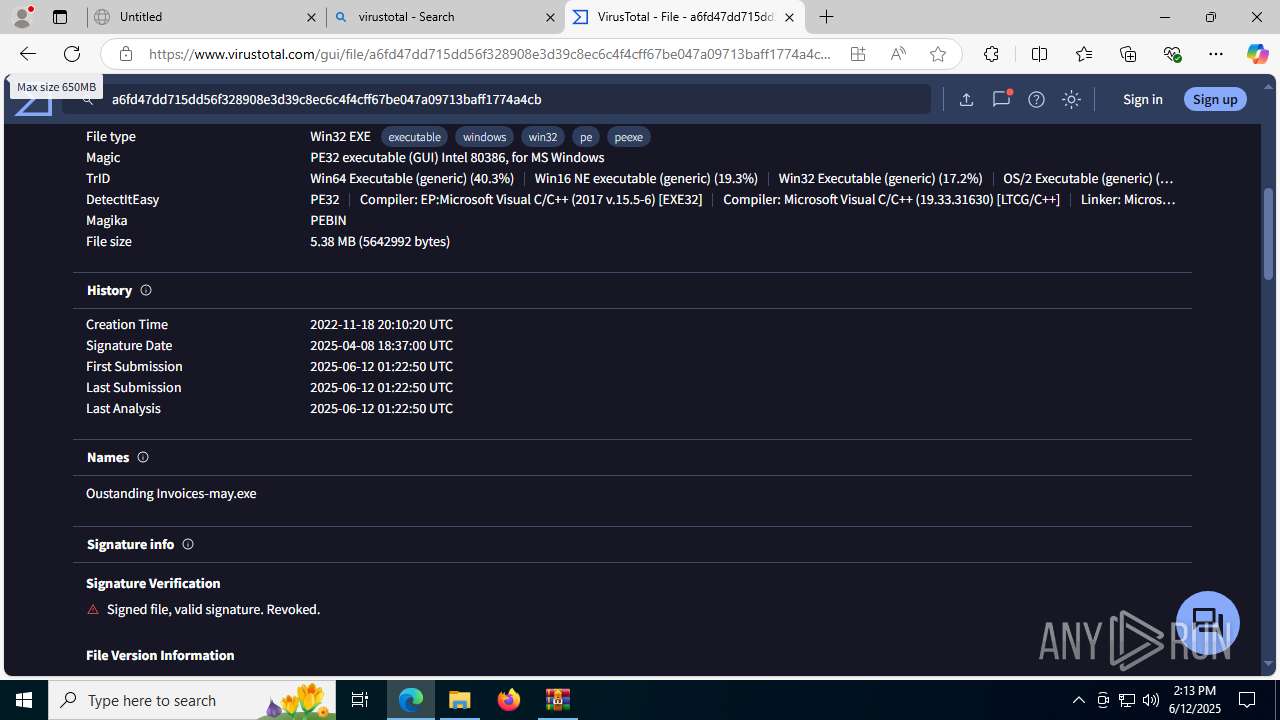
Task: Click the 'Win64 Executable (generic) (40.3%)' TrID entry
Action: 412,178
